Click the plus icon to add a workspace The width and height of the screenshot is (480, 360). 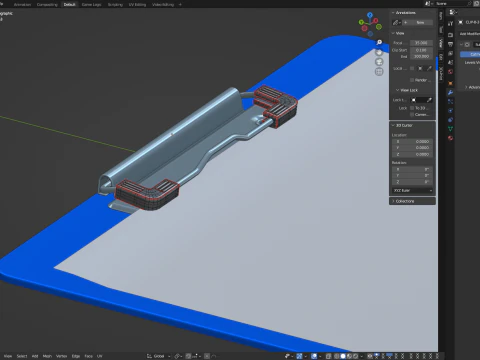coord(180,5)
